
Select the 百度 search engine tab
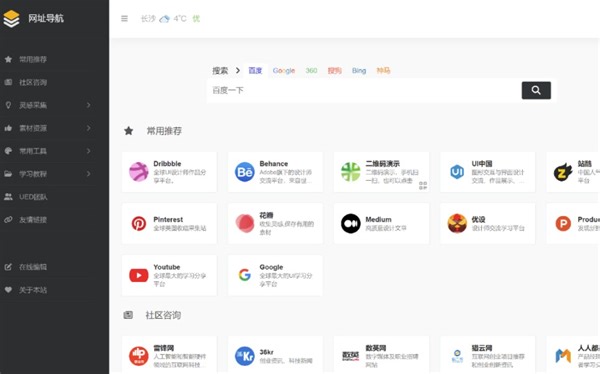pos(255,70)
